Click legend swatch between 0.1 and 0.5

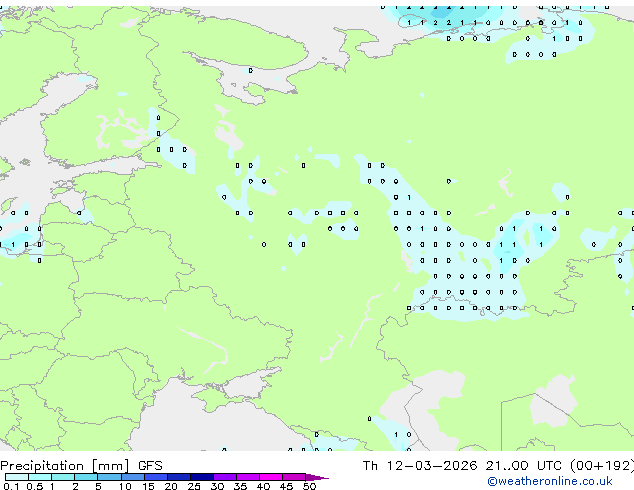click(17, 477)
